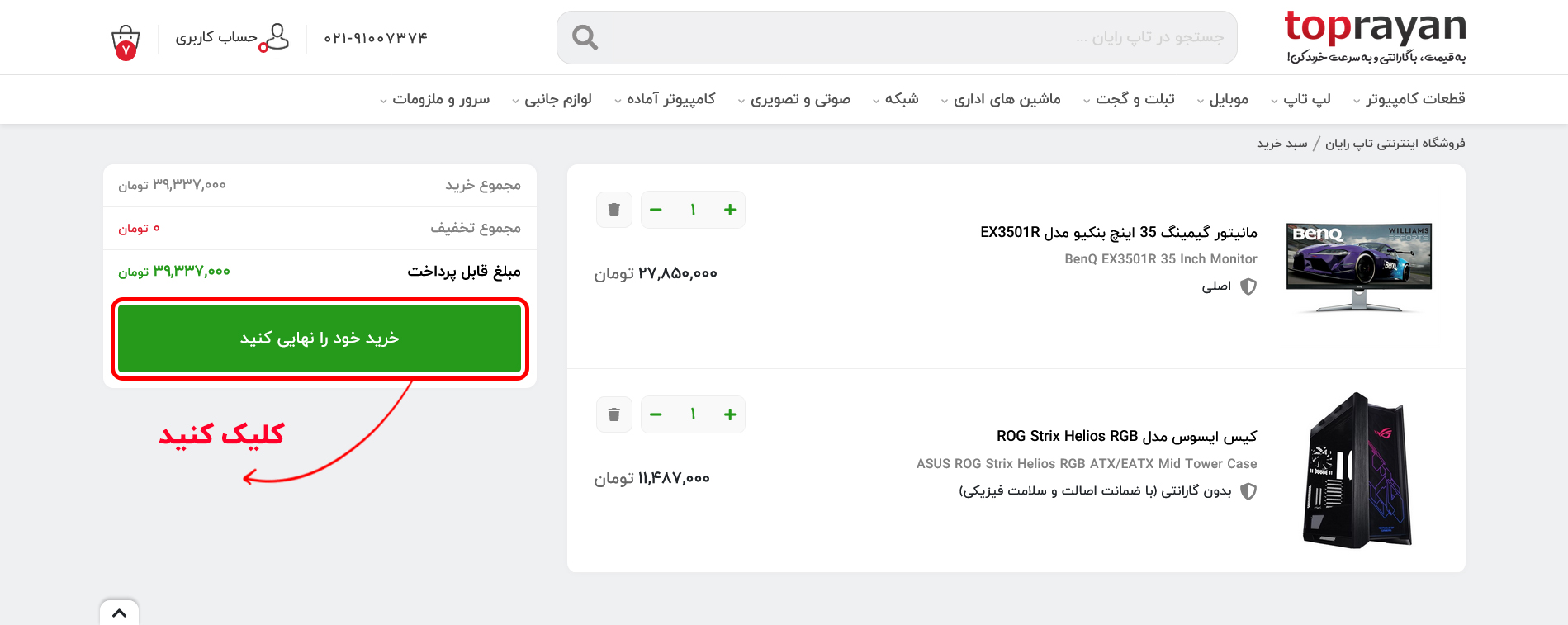Viewport: 1568px width, 625px height.
Task: Click shield guarantee icon for BenQ monitor
Action: point(1248,286)
